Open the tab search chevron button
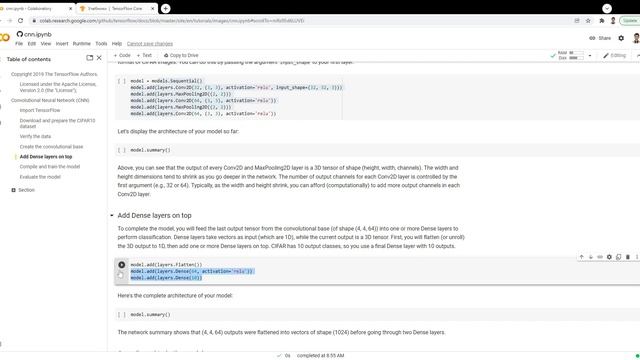The width and height of the screenshot is (640, 360). point(607,8)
